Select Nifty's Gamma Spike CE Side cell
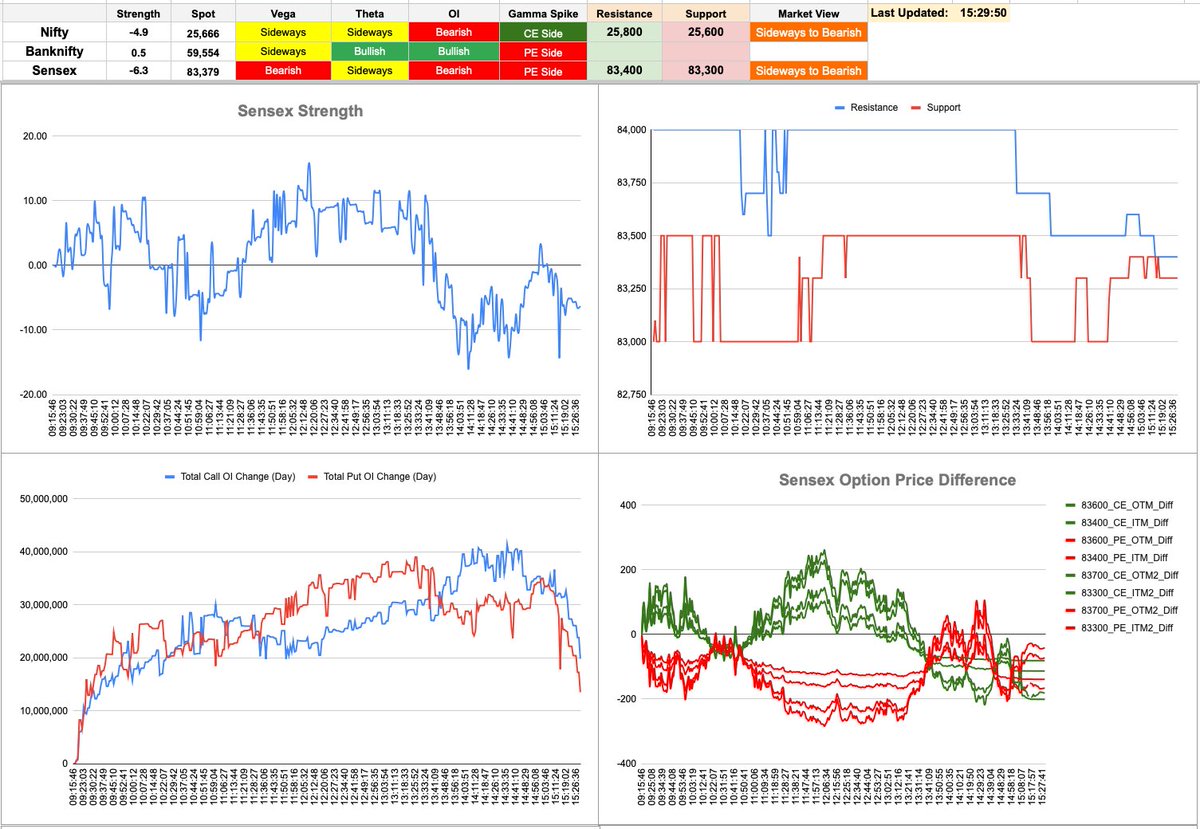The image size is (1200, 829). point(543,32)
